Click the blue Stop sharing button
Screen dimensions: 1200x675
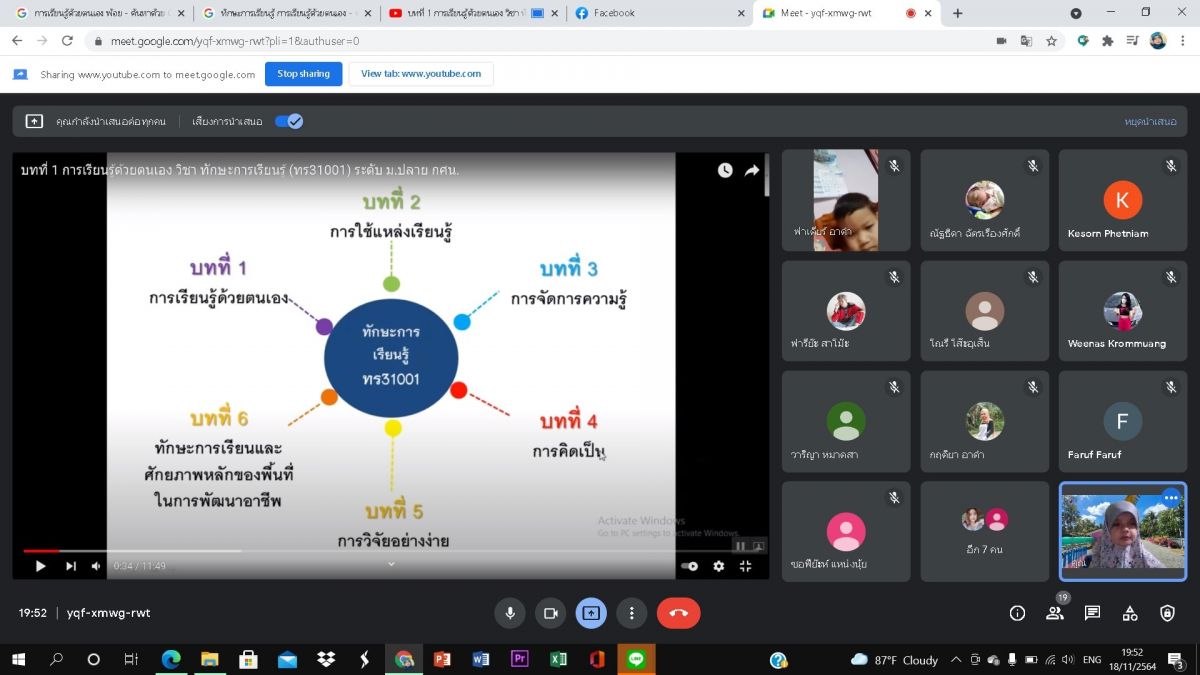[303, 74]
